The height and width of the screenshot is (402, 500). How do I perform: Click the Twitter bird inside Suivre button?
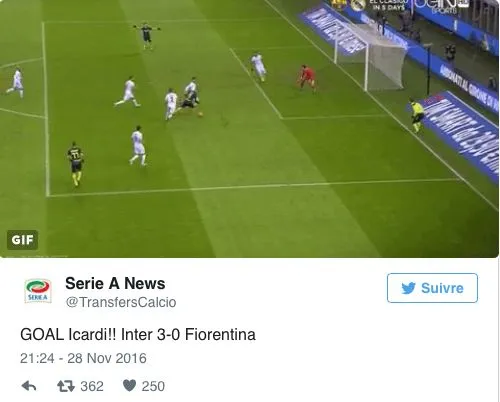point(409,288)
